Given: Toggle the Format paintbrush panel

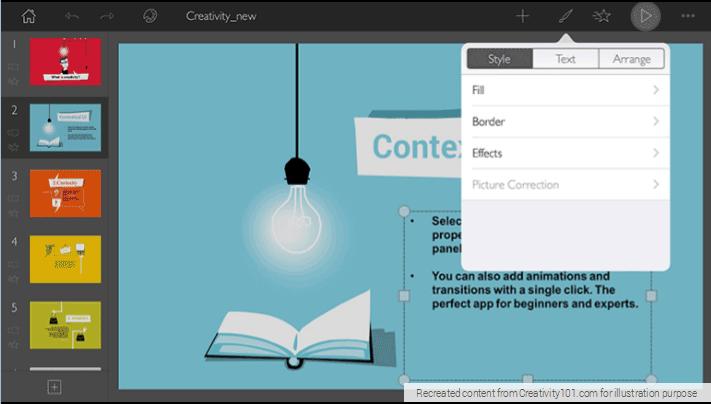Looking at the screenshot, I should pos(565,16).
